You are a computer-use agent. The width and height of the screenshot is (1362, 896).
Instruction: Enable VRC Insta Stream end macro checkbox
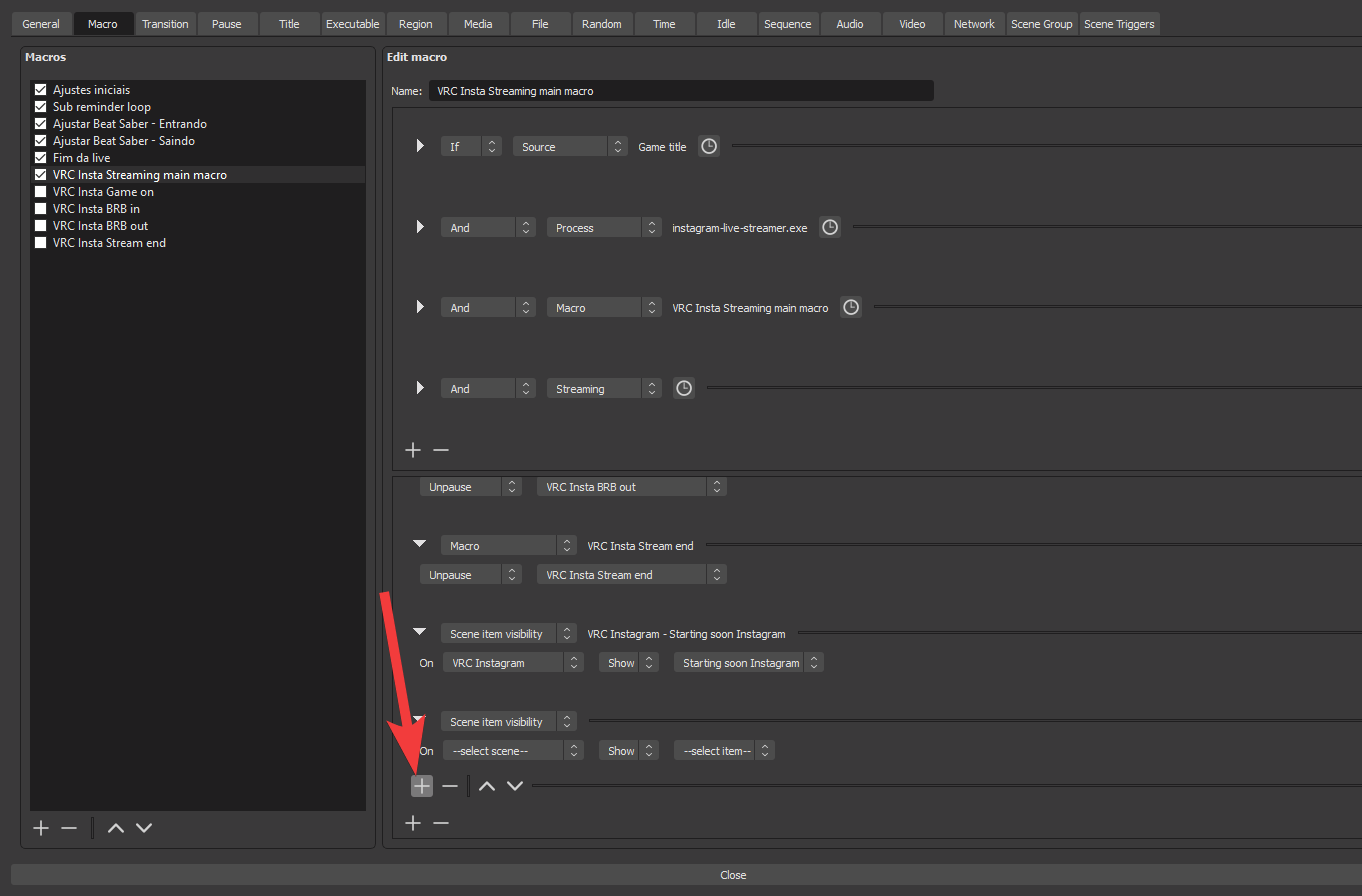click(41, 243)
